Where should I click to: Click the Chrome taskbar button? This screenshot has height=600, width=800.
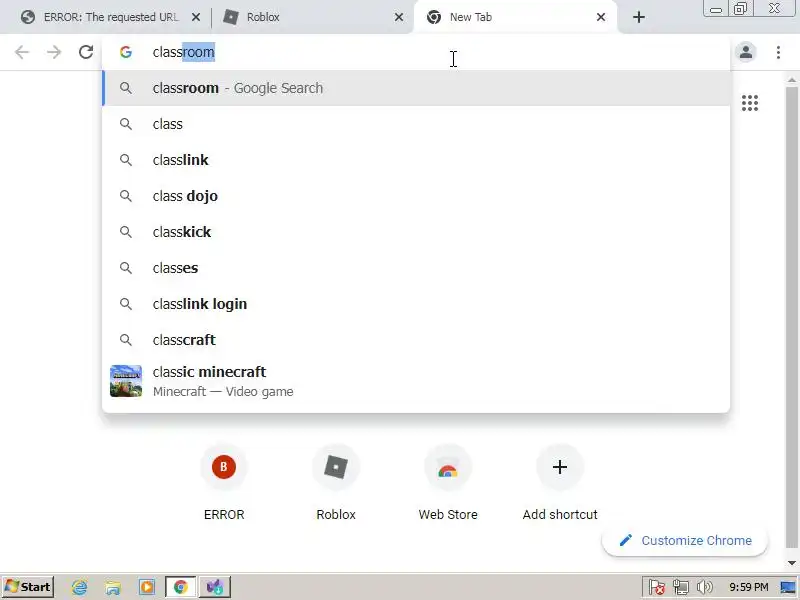181,587
